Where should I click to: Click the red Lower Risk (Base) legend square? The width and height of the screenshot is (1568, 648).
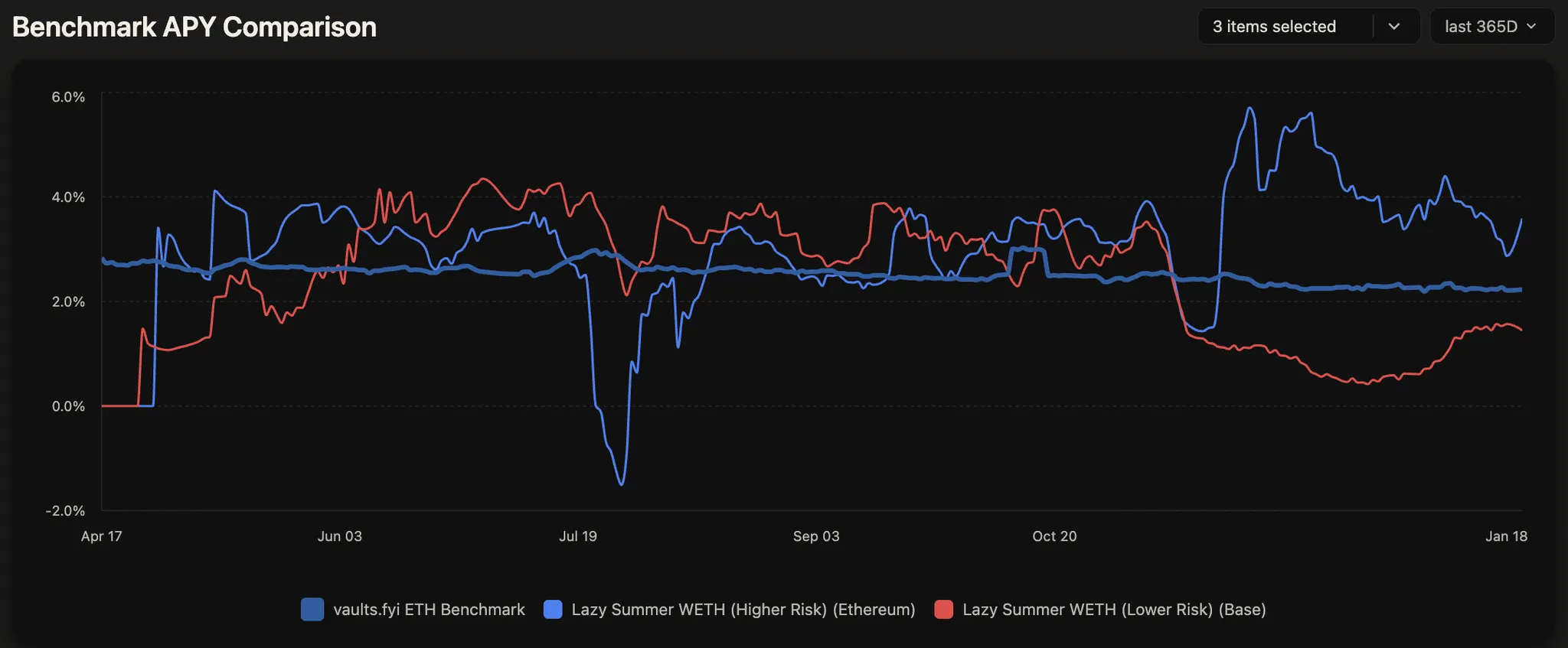tap(944, 610)
